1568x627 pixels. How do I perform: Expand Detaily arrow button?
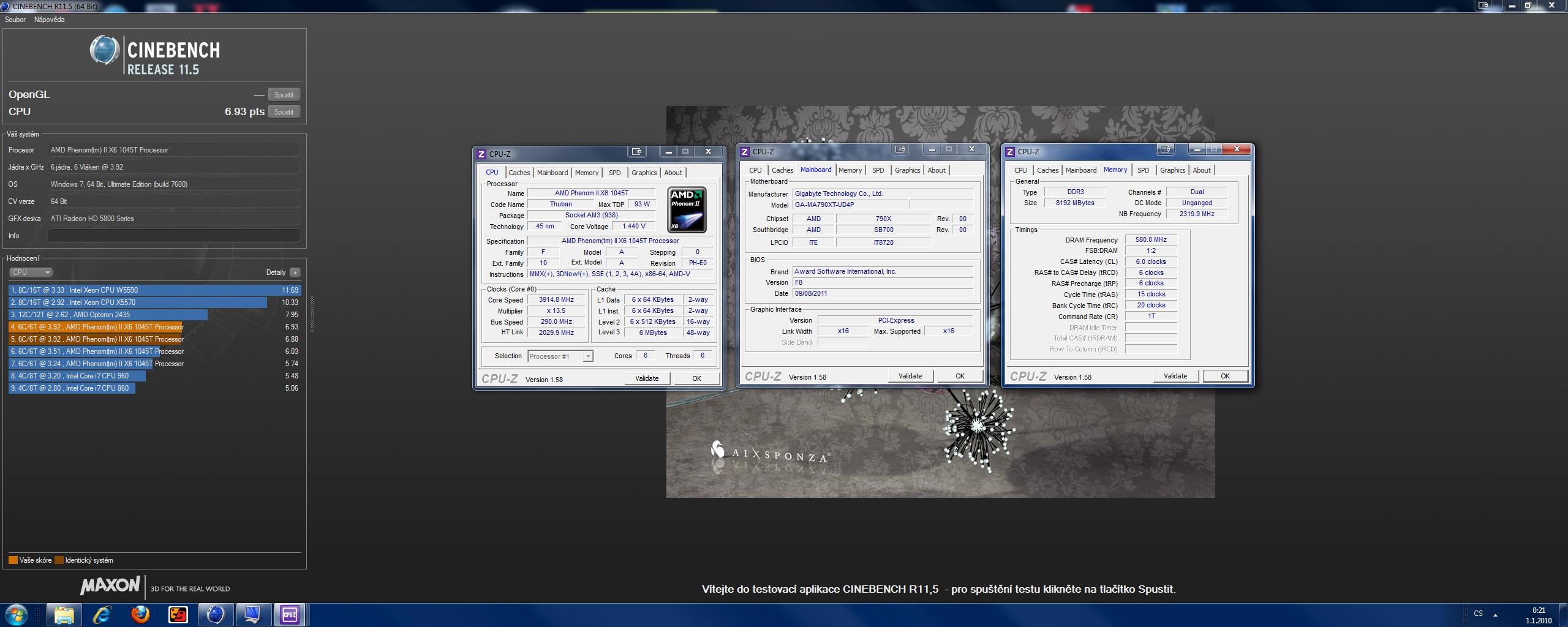pyautogui.click(x=295, y=272)
